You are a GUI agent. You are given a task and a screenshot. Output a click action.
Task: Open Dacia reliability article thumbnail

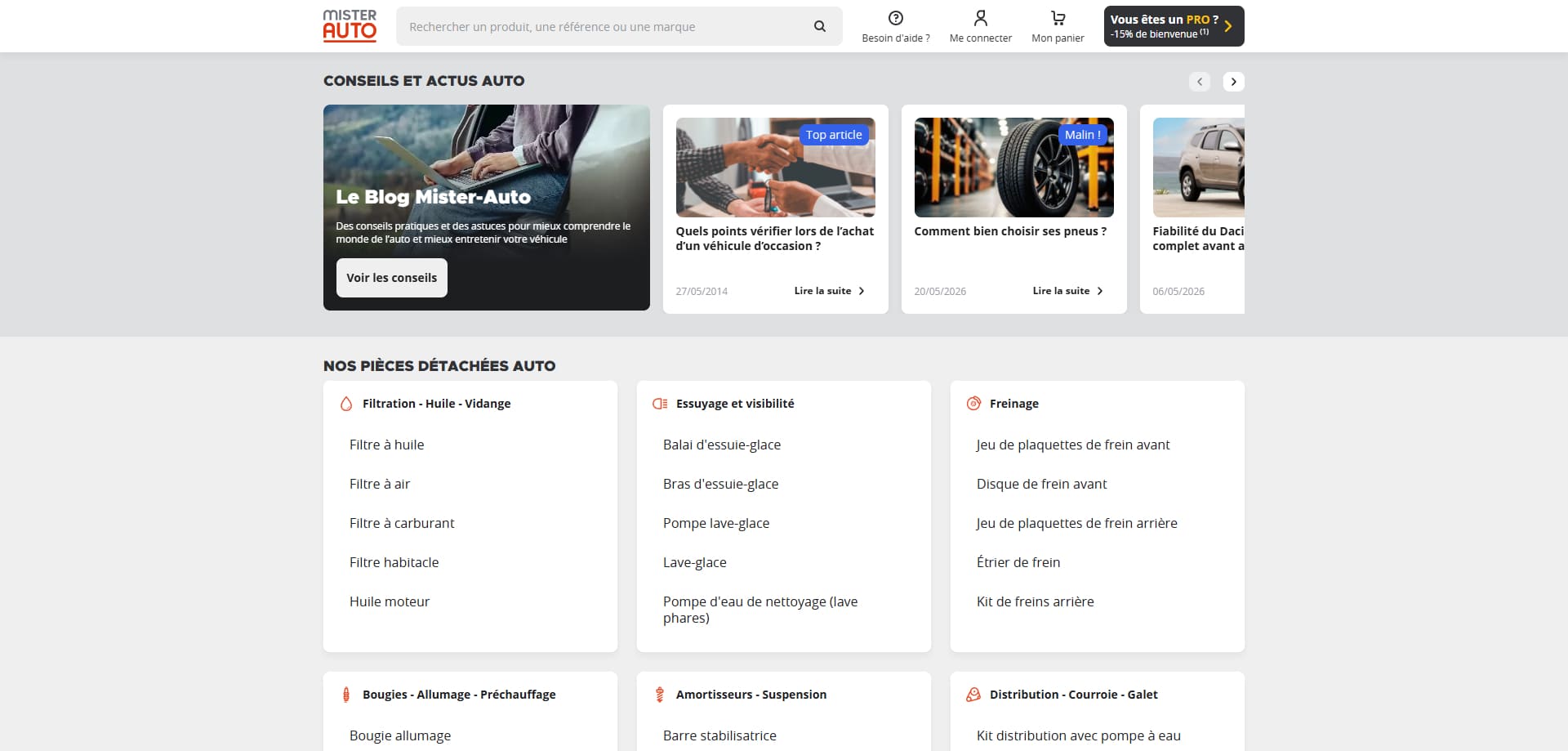(x=1199, y=168)
